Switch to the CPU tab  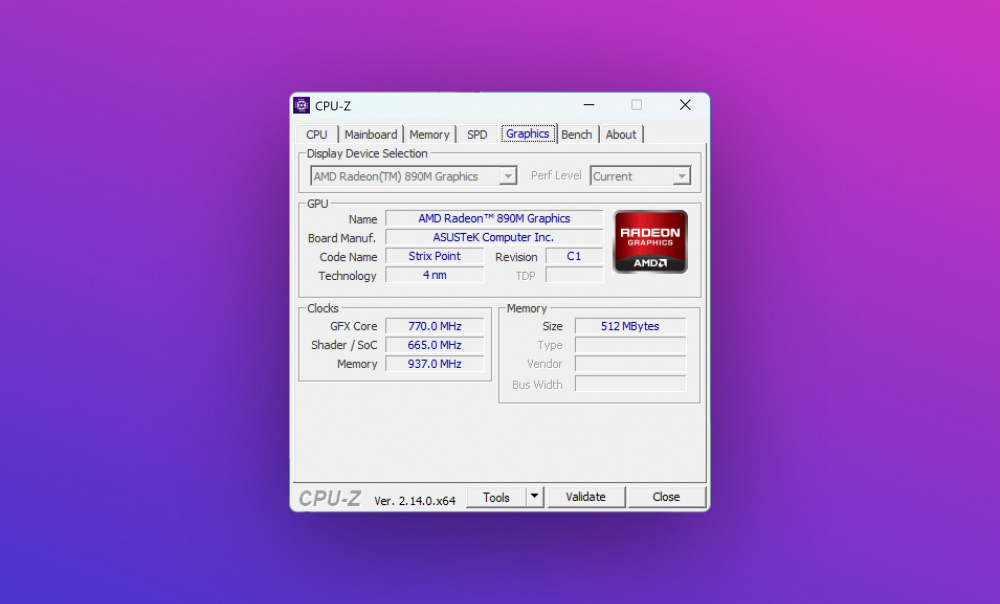tap(316, 135)
